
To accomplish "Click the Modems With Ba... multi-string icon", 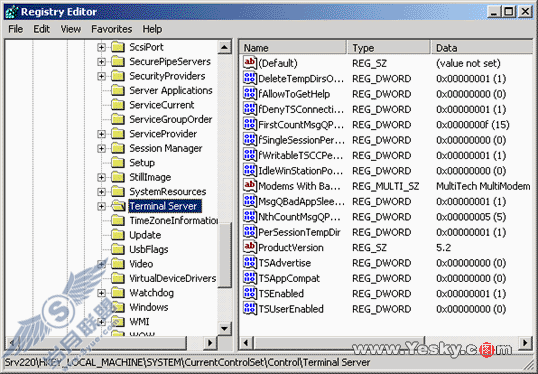I will (250, 185).
